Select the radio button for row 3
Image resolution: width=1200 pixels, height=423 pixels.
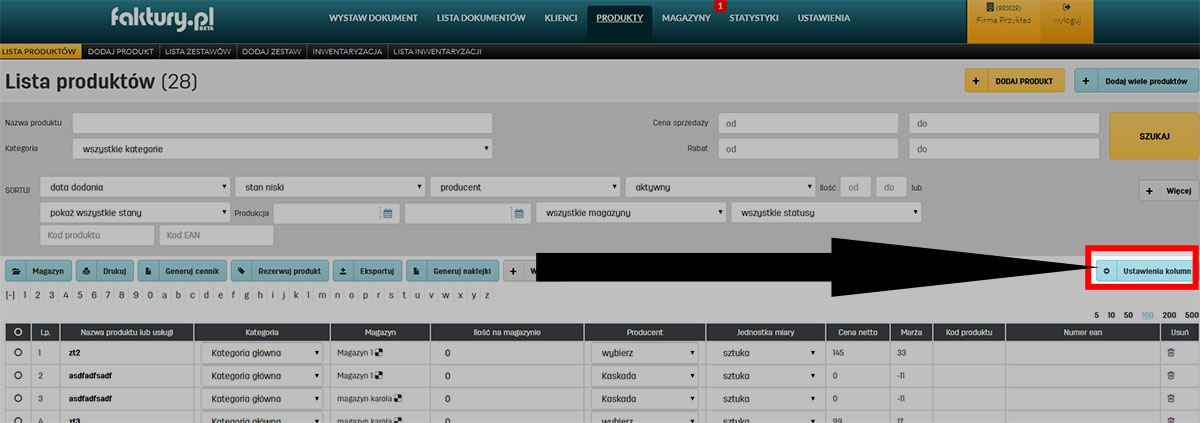[18, 397]
